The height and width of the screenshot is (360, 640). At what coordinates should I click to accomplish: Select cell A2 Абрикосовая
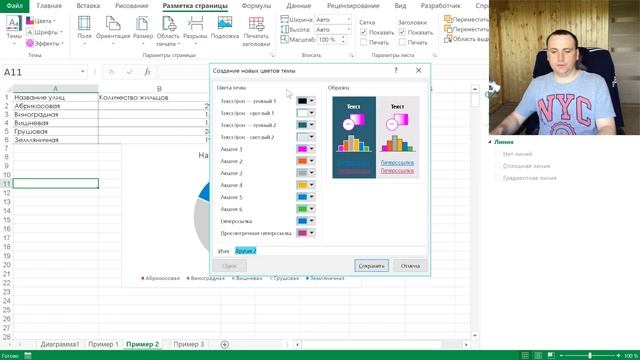56,106
